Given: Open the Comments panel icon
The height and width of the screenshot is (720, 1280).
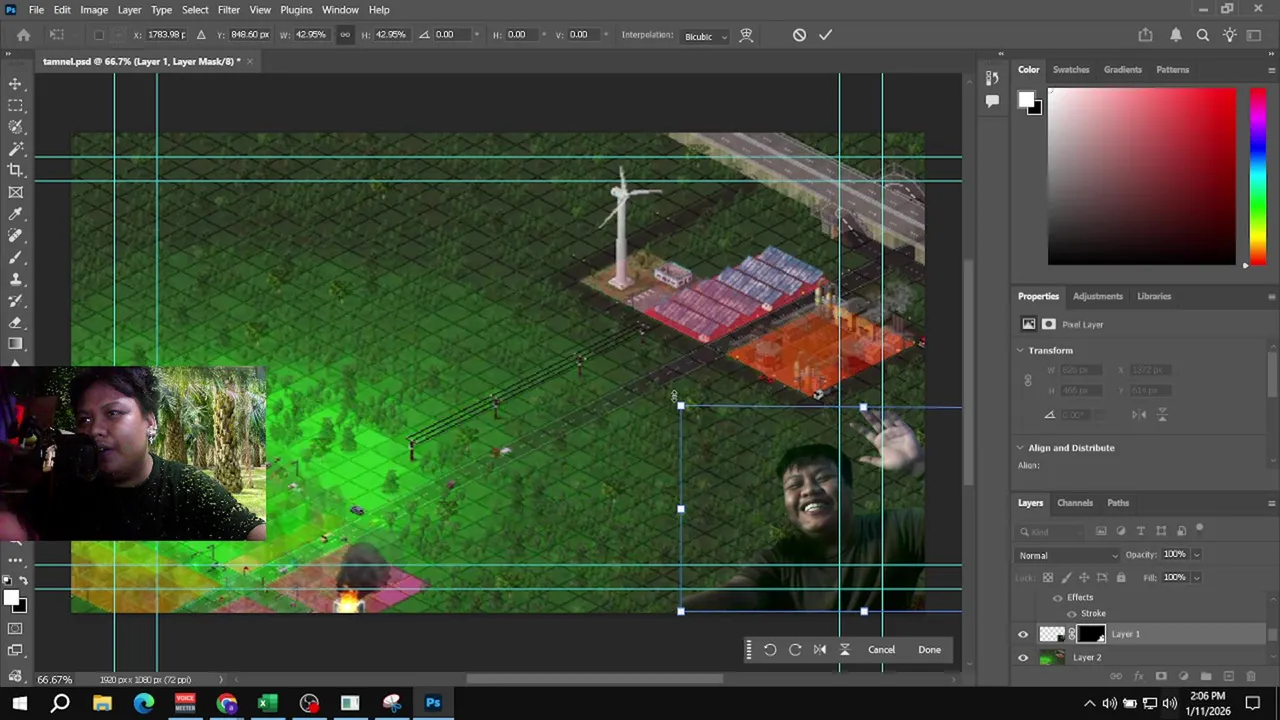Looking at the screenshot, I should (991, 100).
